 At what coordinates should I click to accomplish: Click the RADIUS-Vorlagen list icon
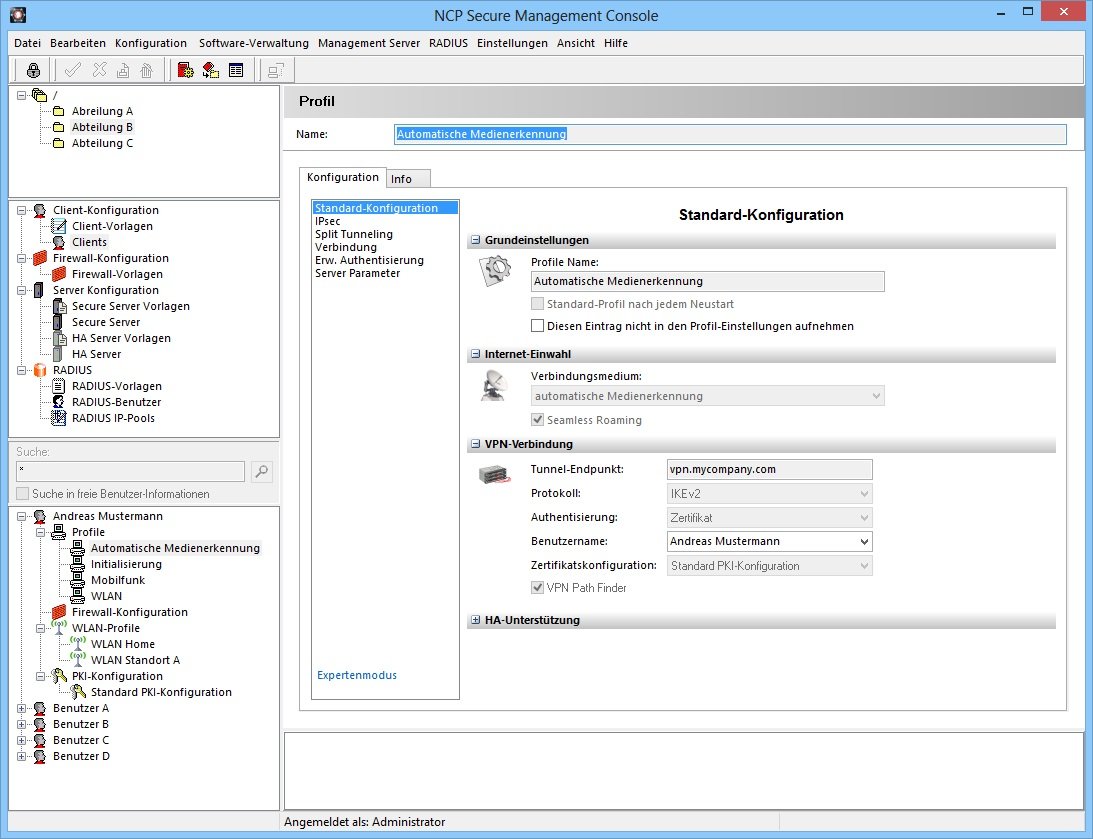59,386
